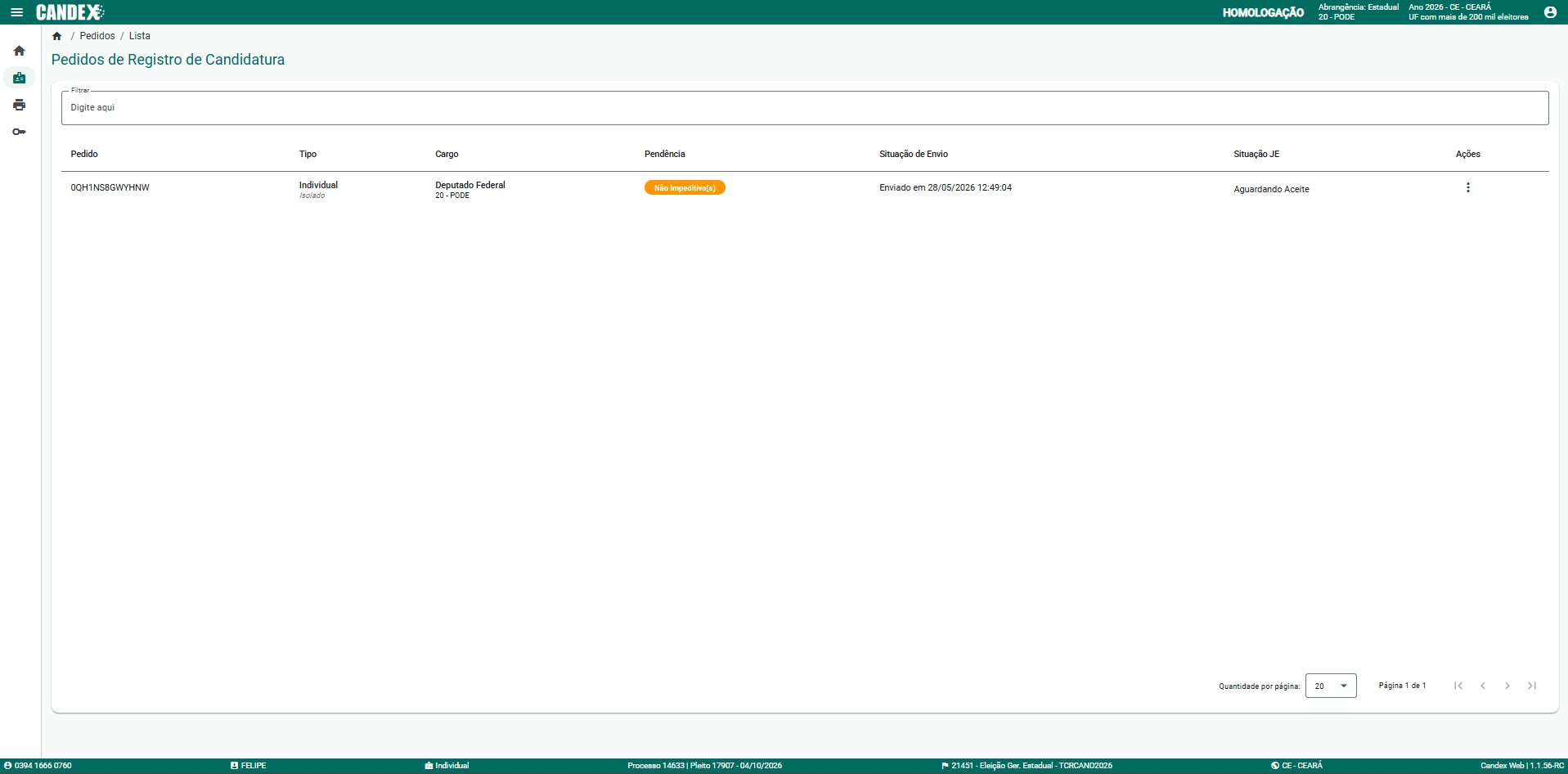Image resolution: width=1568 pixels, height=774 pixels.
Task: Select the candidate badge sidebar icon
Action: point(20,78)
